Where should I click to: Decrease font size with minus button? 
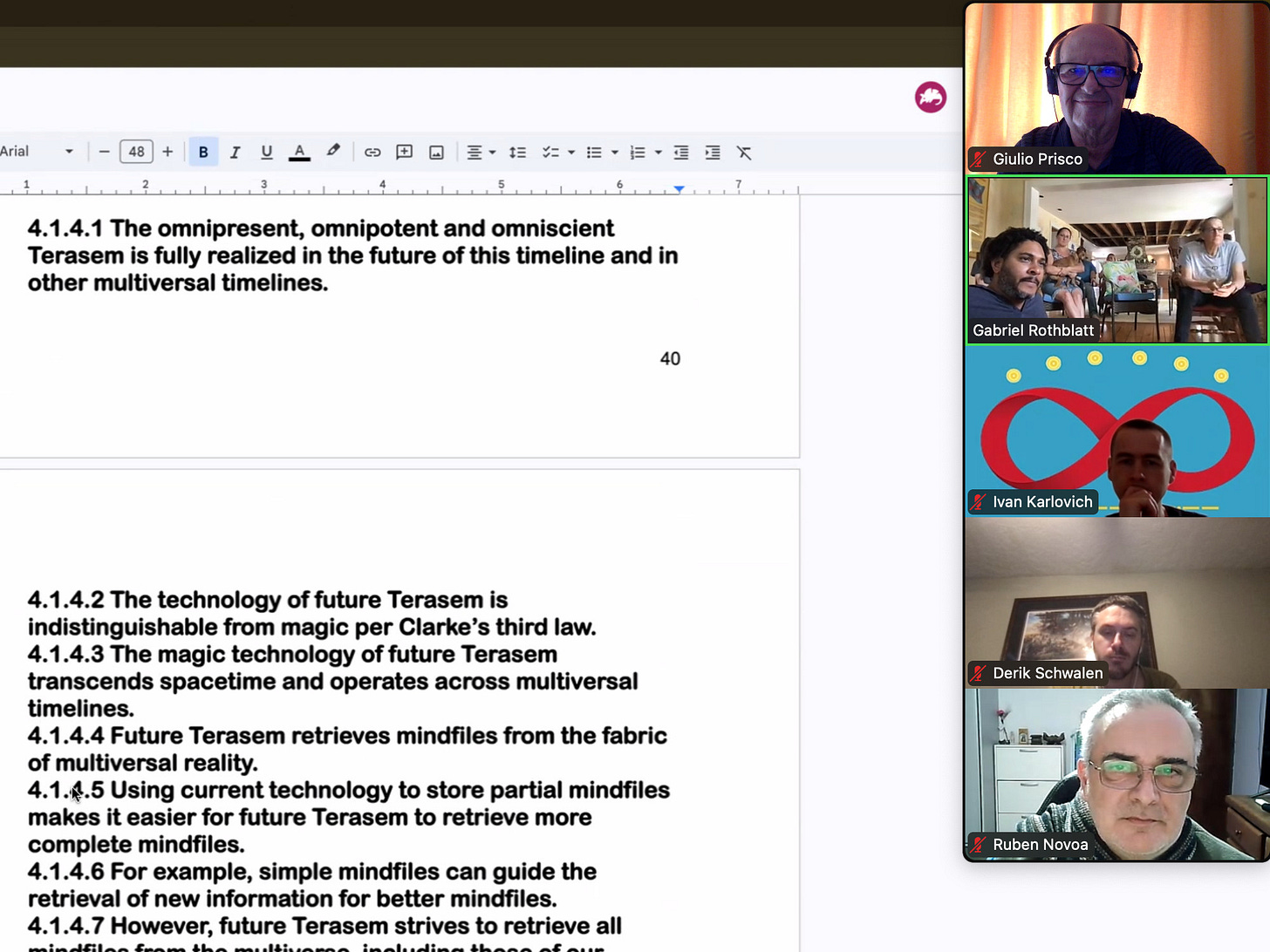click(x=104, y=152)
